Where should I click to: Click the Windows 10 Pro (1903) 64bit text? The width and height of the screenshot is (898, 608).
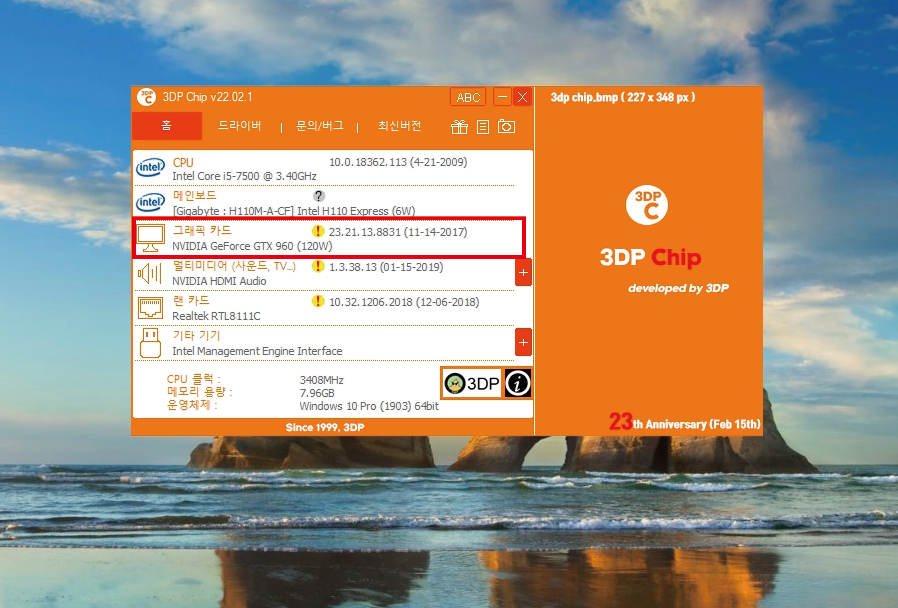[369, 406]
